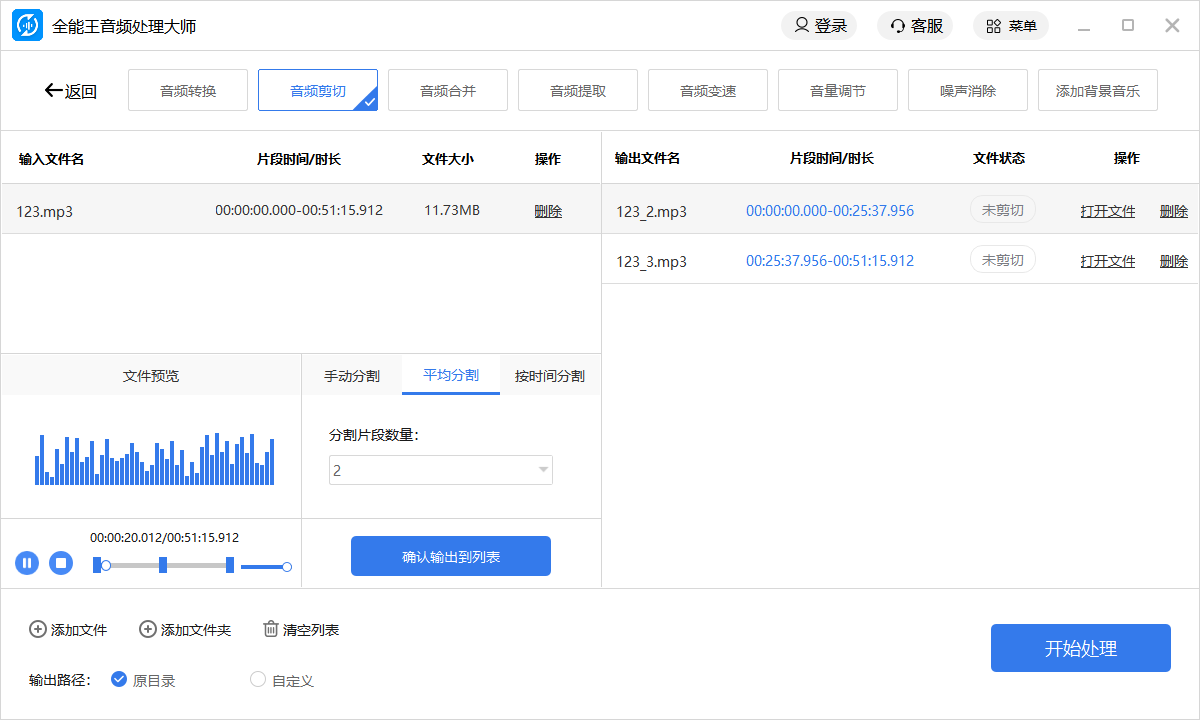Click the back arrow to return
1200x720 pixels.
(54, 91)
